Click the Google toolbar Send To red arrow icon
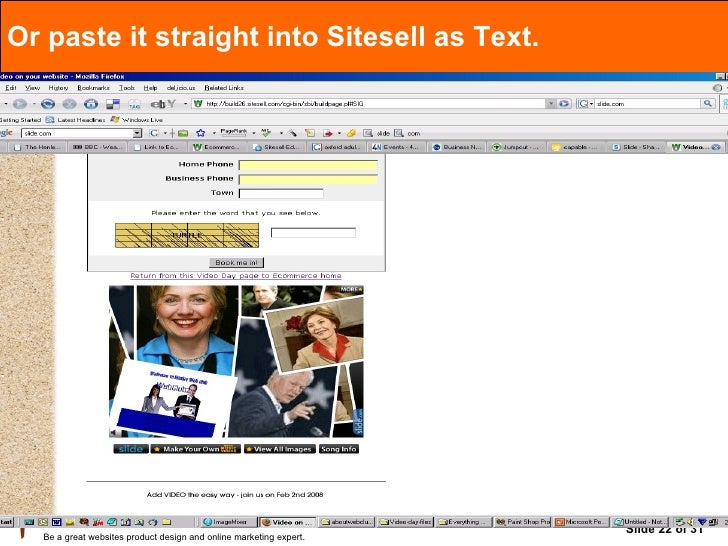 tap(328, 133)
